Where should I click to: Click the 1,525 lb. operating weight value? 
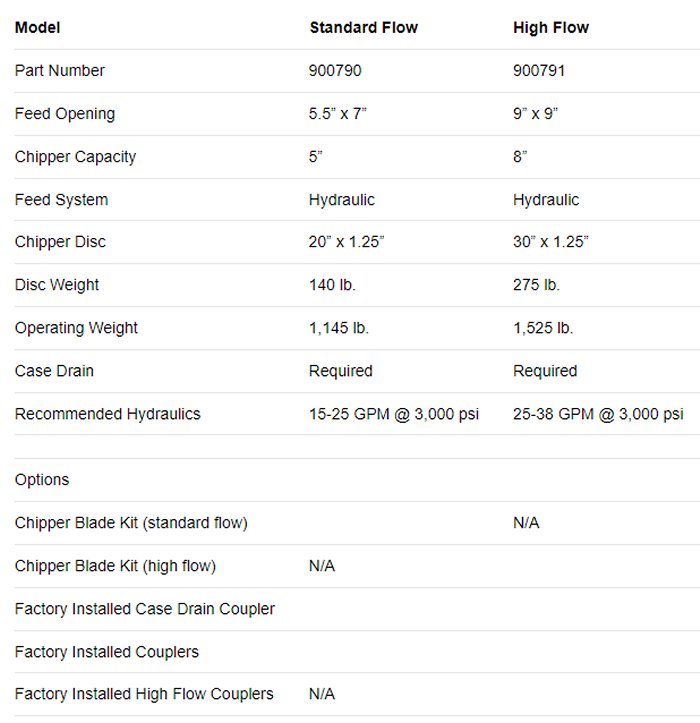coord(543,328)
